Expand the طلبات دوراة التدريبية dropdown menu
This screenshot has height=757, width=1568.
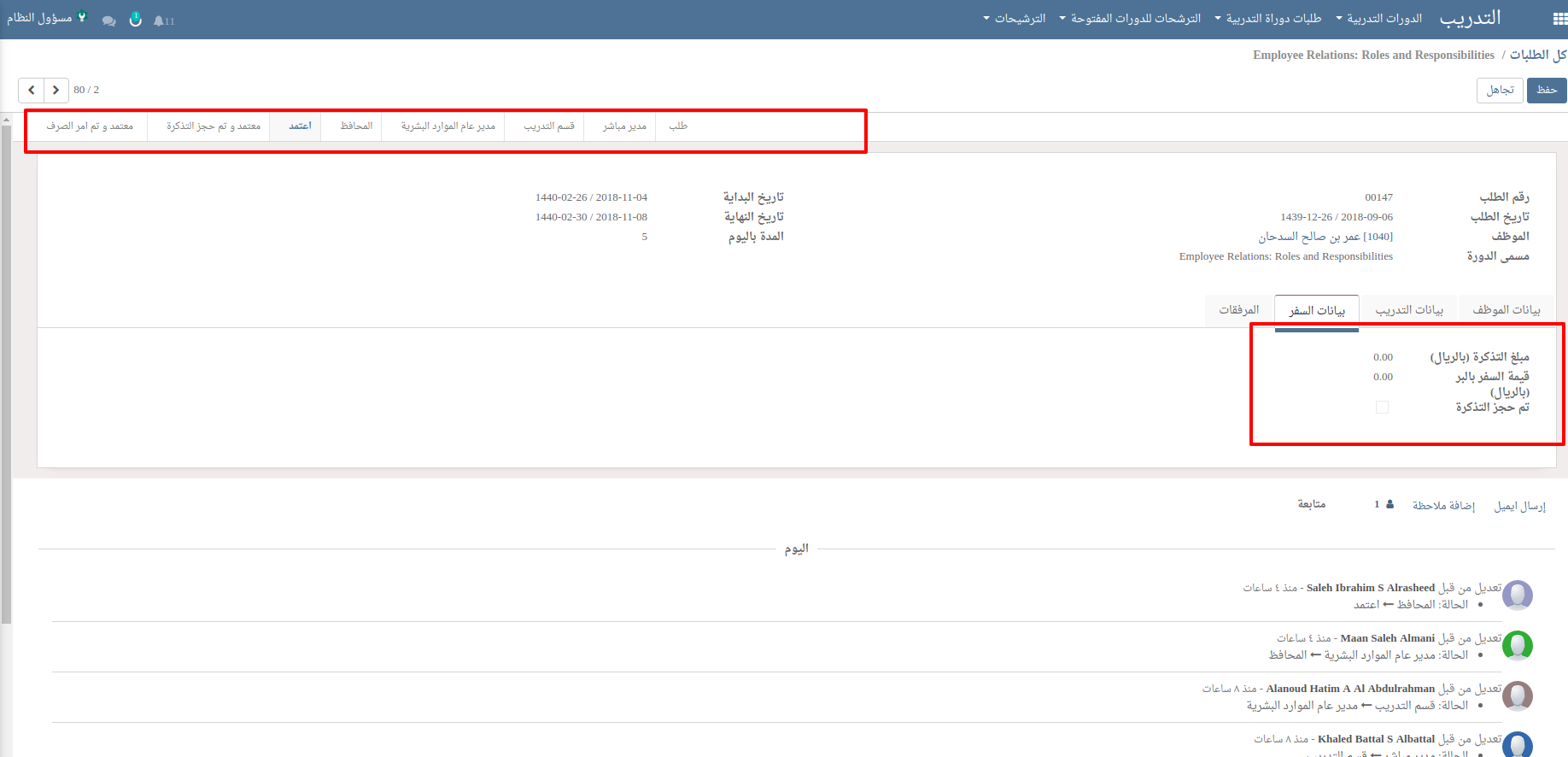(x=1267, y=19)
